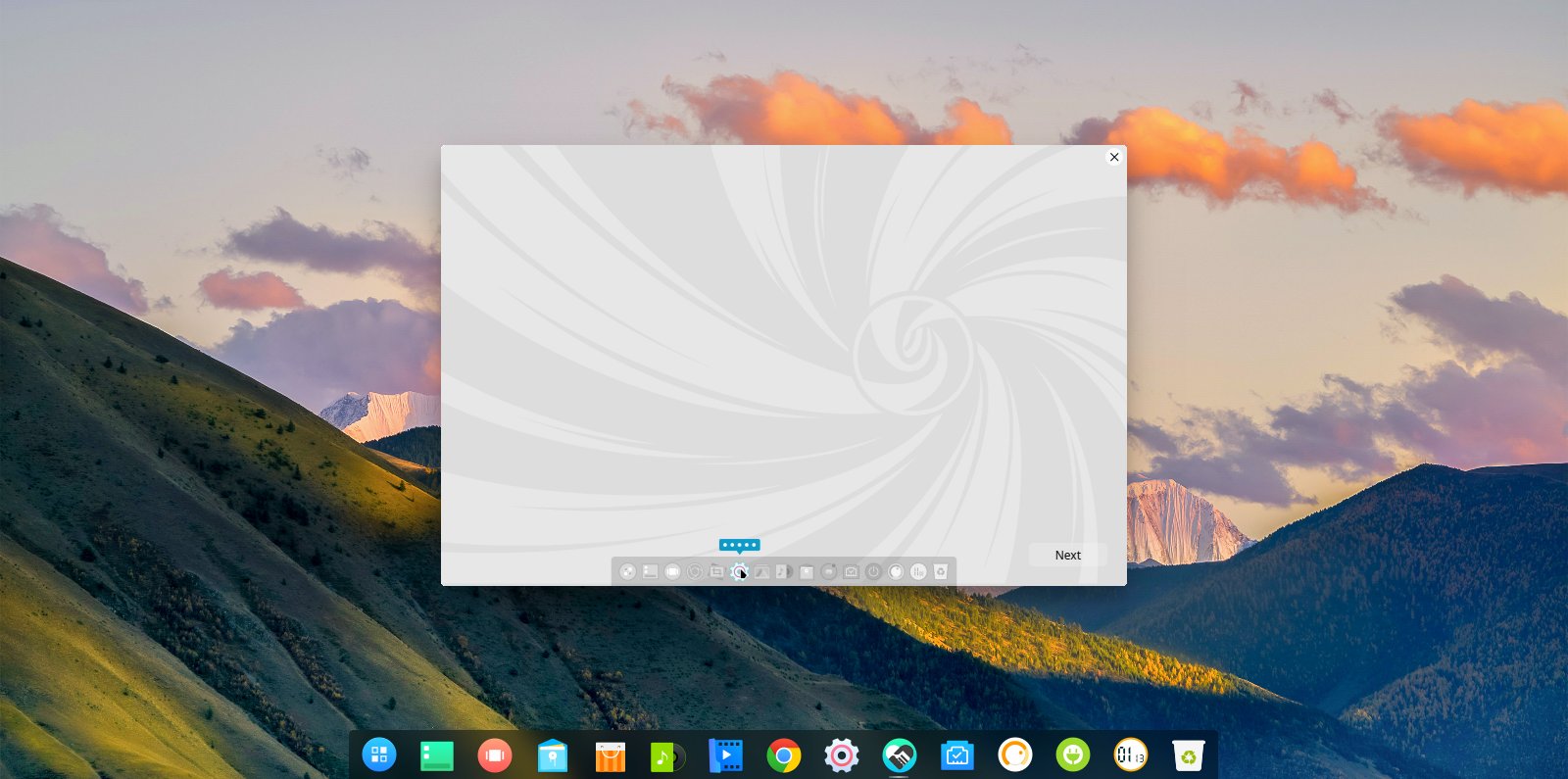
Task: Click the orange circle icon in the dock
Action: (x=1015, y=755)
